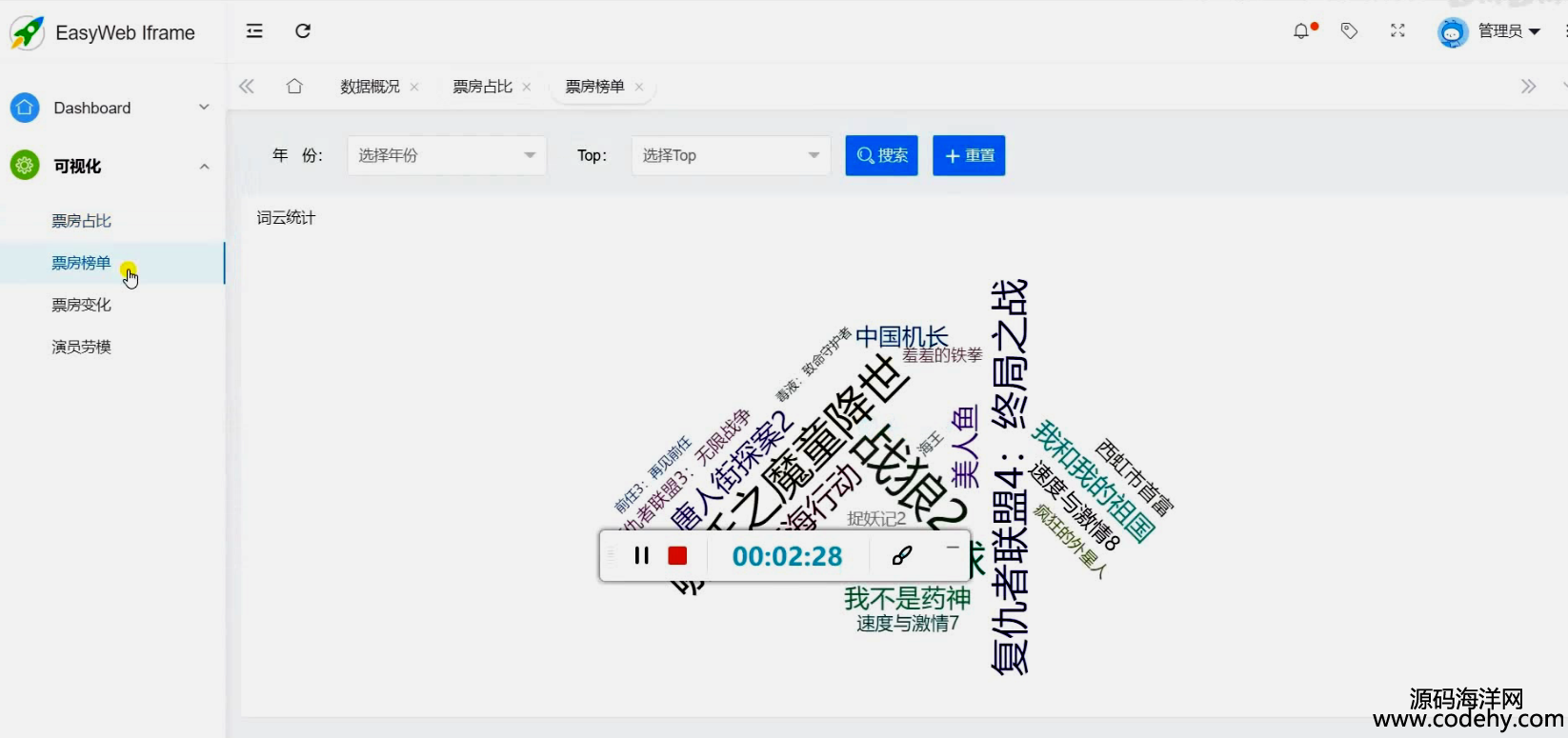
Task: Click the 可视化 gear icon
Action: [x=25, y=166]
